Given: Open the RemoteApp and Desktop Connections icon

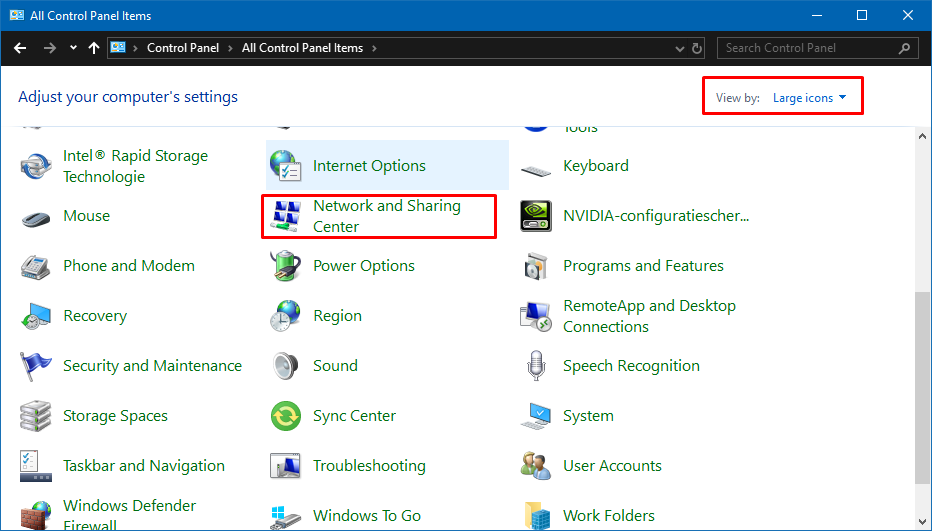Looking at the screenshot, I should point(536,316).
